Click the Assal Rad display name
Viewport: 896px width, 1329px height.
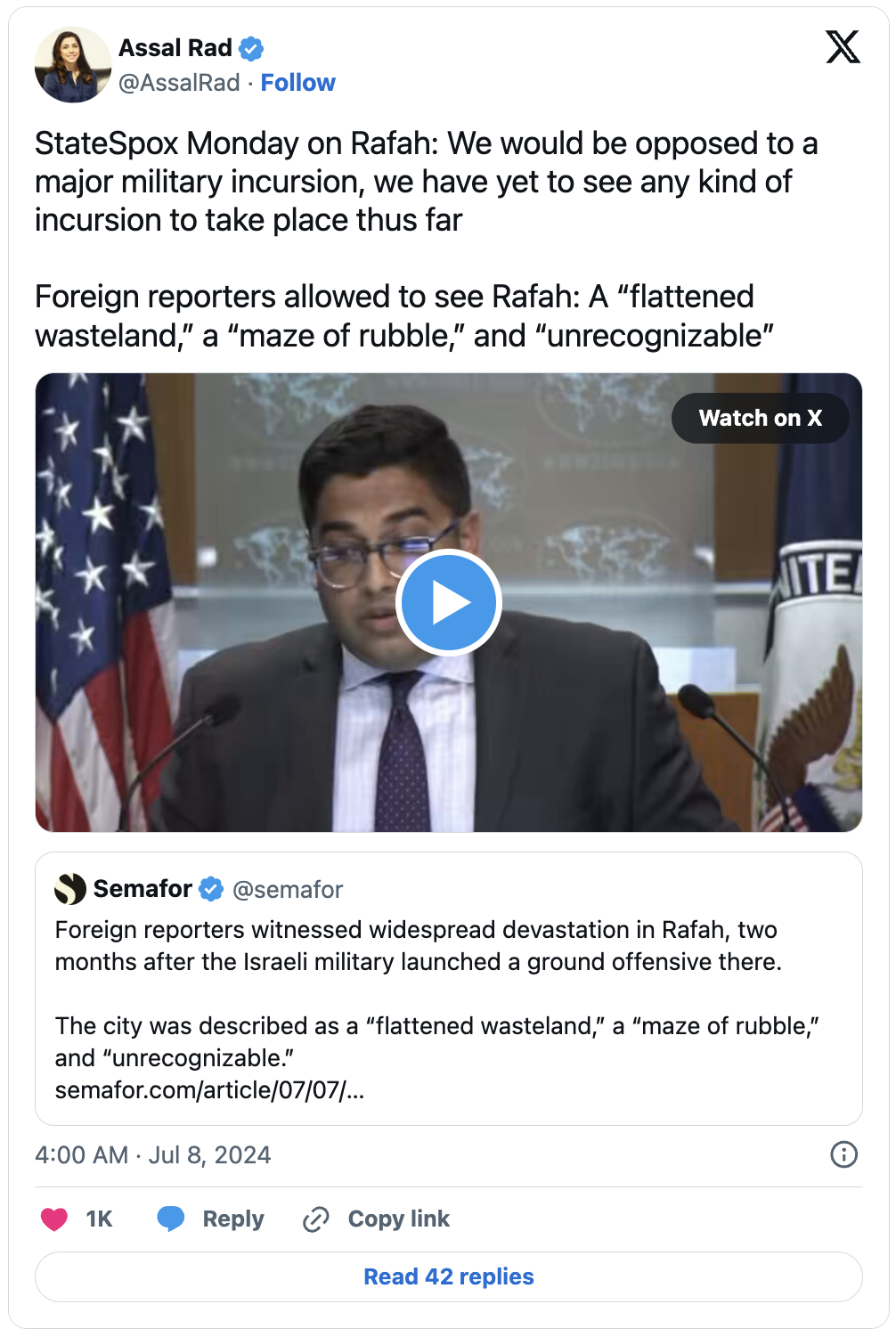(x=175, y=48)
